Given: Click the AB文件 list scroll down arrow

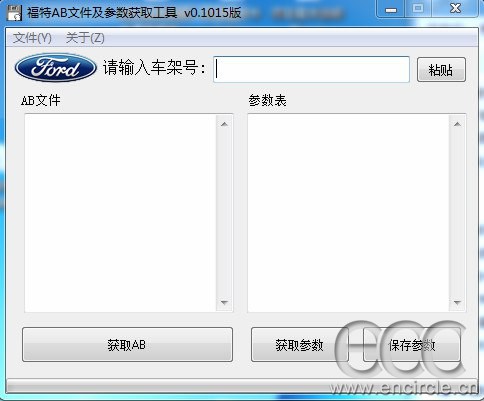Looking at the screenshot, I should pos(224,303).
